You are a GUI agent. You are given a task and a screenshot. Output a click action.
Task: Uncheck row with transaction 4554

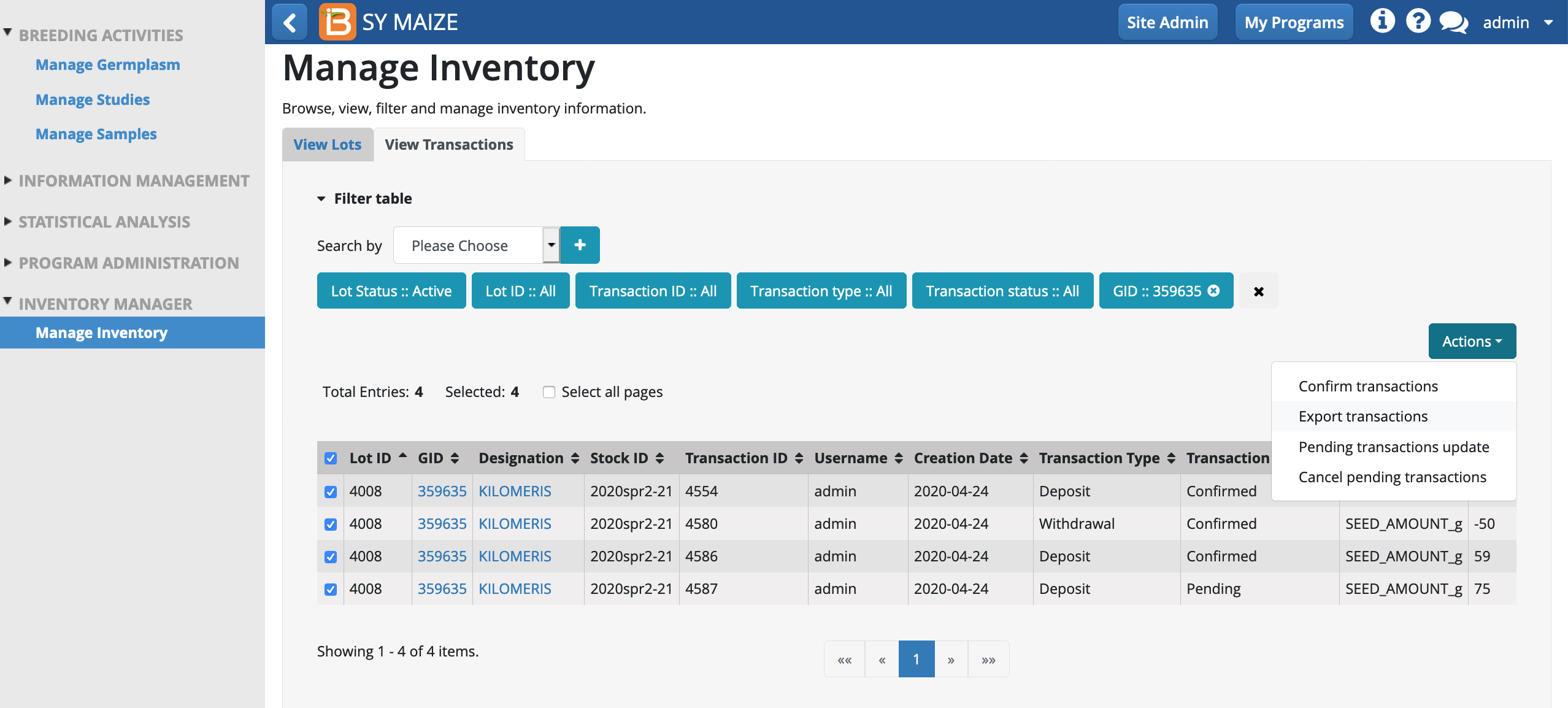pos(331,492)
